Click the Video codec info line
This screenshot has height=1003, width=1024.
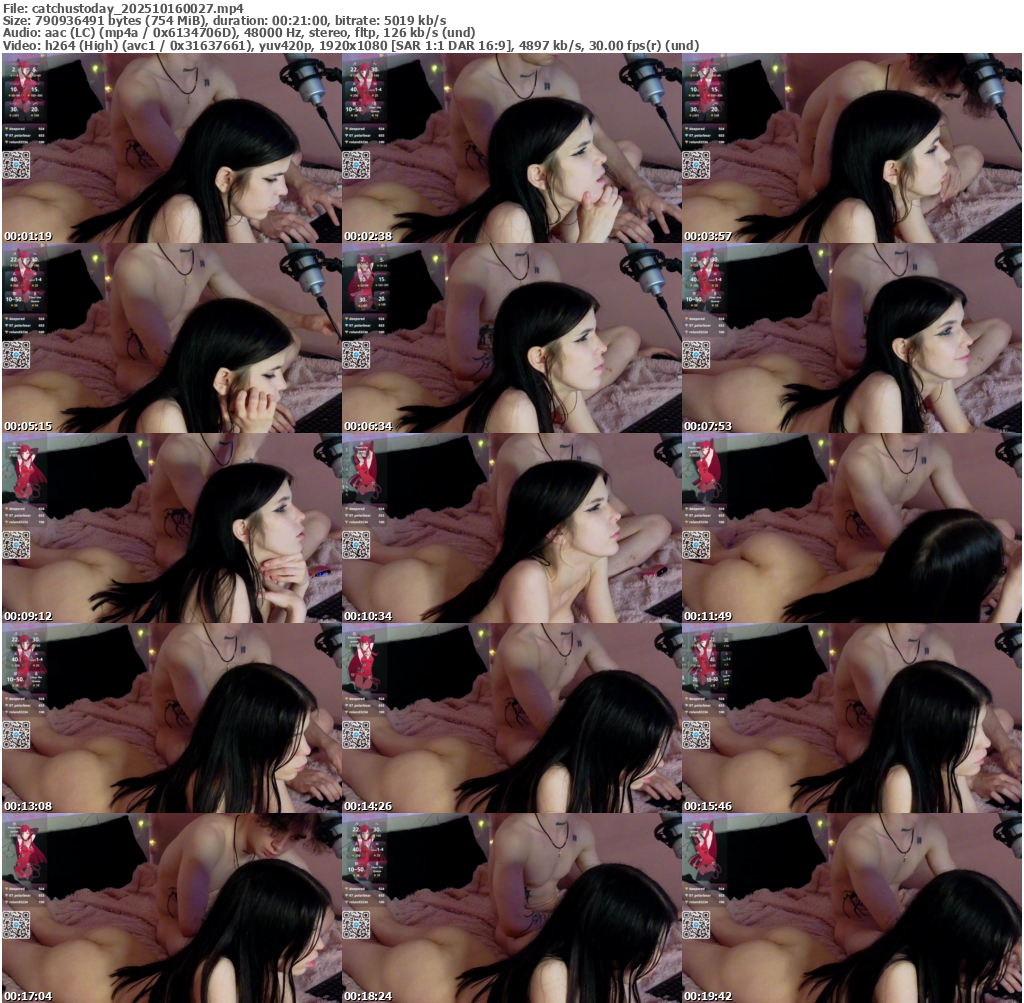click(350, 45)
